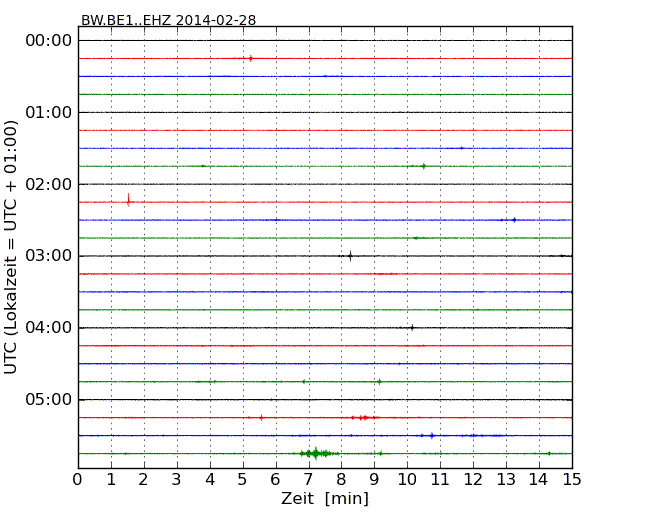Select the tall red spike below the 02:00 trace
The width and height of the screenshot is (650, 520).
(129, 200)
